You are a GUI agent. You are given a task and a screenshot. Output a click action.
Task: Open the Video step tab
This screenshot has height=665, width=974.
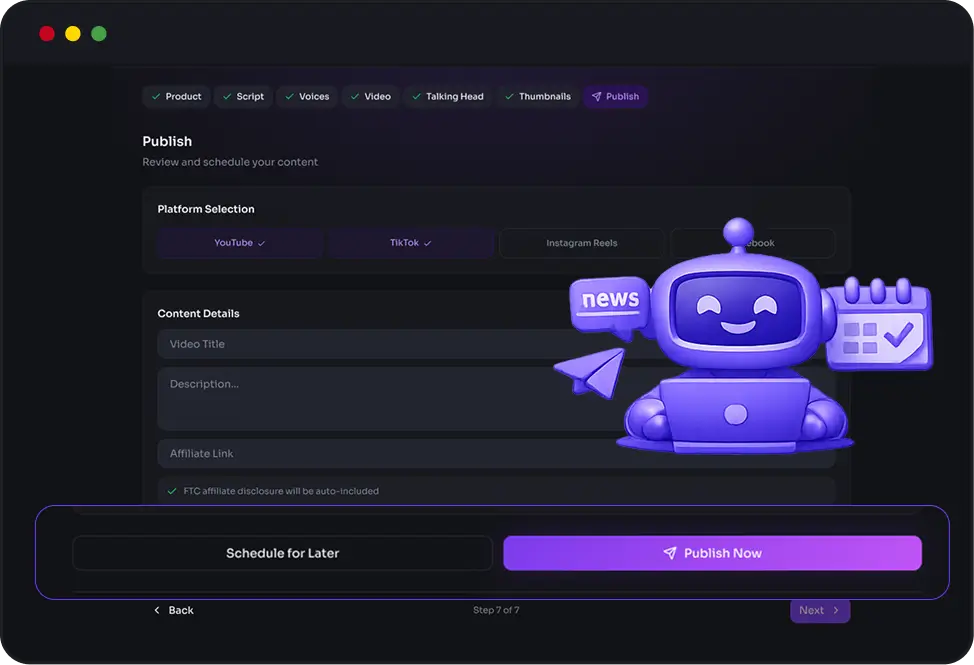(x=371, y=96)
